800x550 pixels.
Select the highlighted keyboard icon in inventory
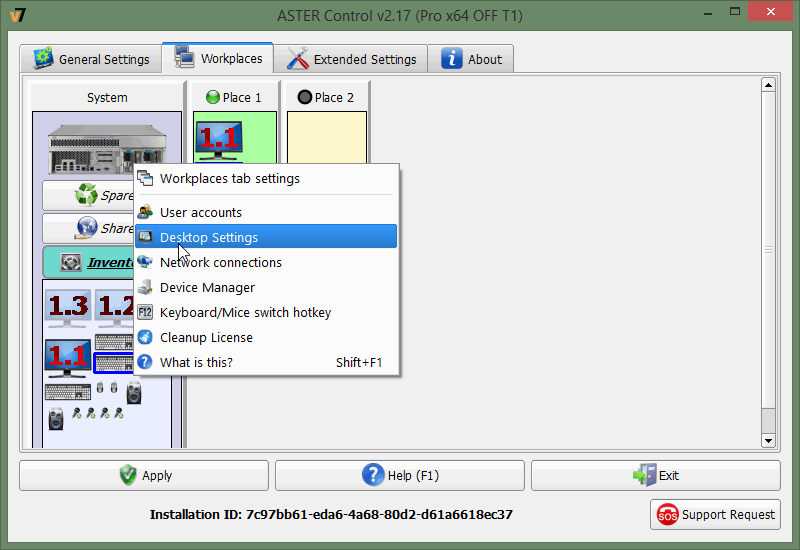coord(113,363)
